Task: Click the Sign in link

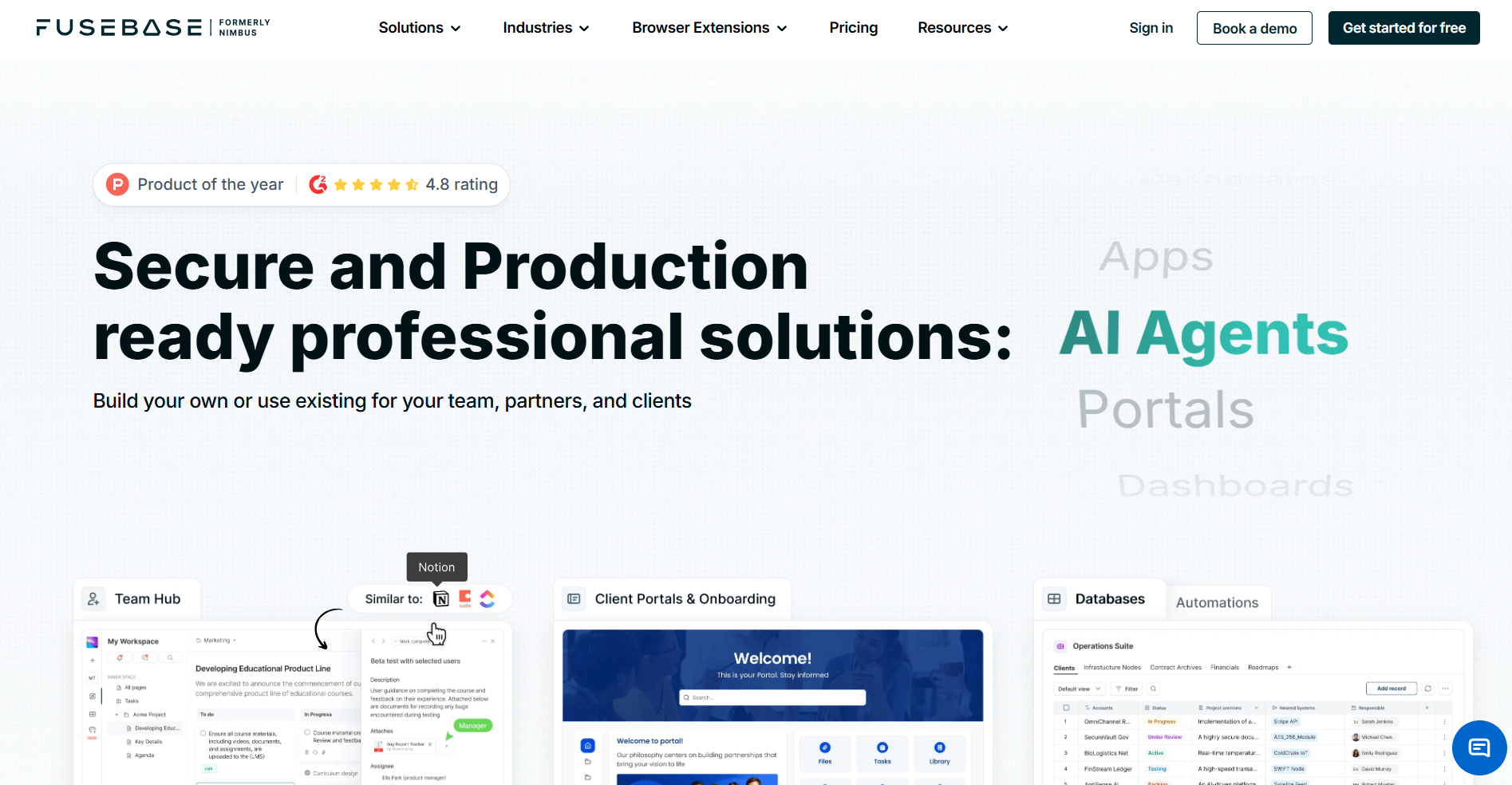Action: click(1151, 28)
